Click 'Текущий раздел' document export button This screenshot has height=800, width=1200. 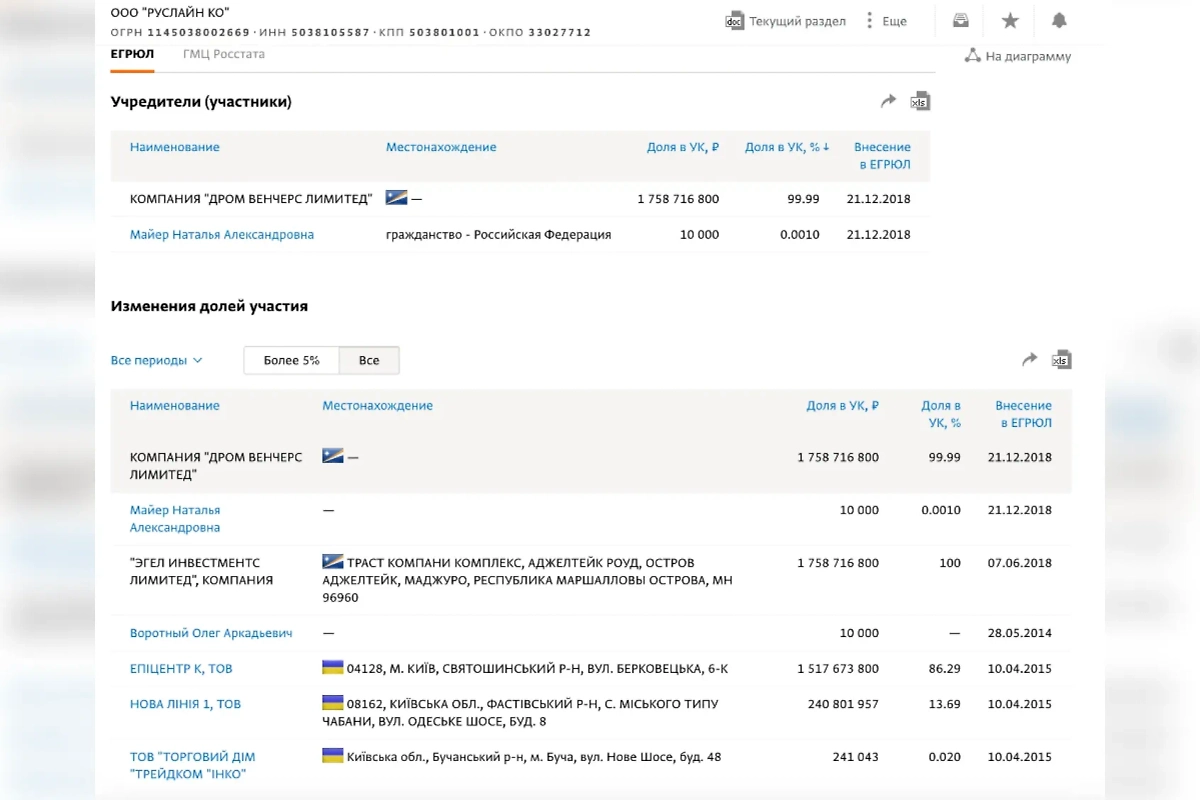click(785, 21)
